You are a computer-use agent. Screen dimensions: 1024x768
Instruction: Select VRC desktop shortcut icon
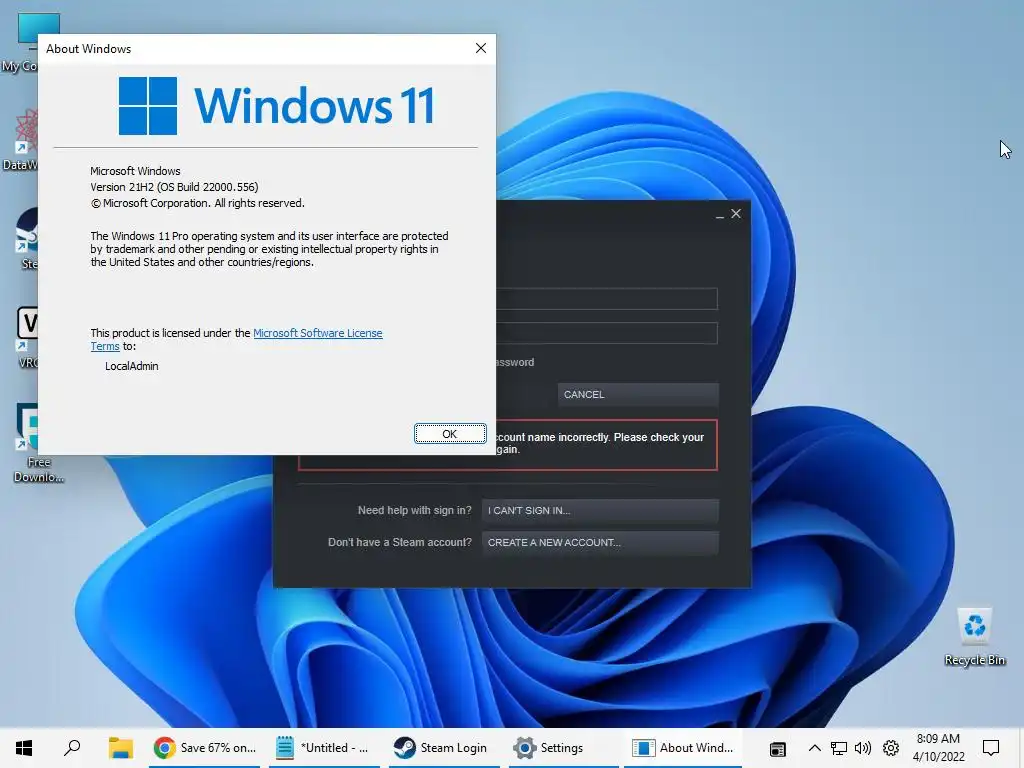pyautogui.click(x=27, y=338)
